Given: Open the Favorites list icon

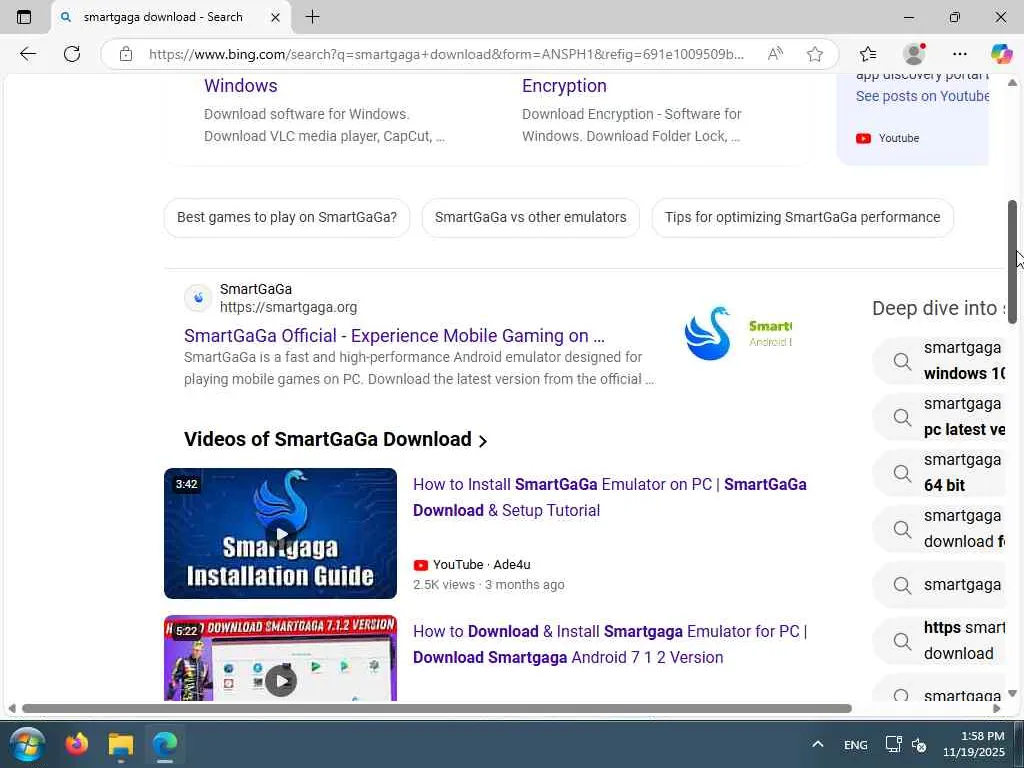Looking at the screenshot, I should [x=868, y=54].
